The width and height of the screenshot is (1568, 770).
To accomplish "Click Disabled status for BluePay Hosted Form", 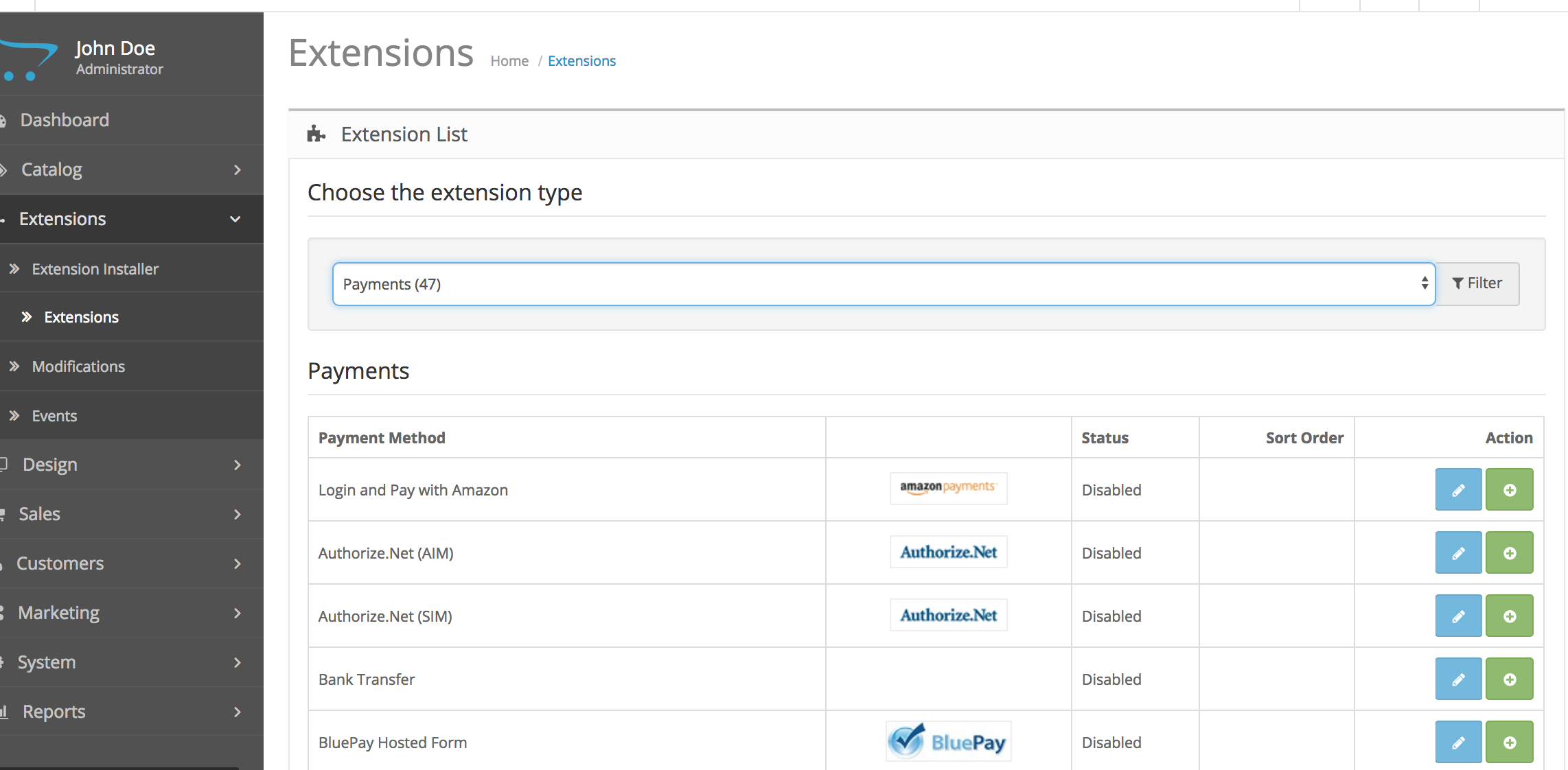I will pyautogui.click(x=1111, y=743).
